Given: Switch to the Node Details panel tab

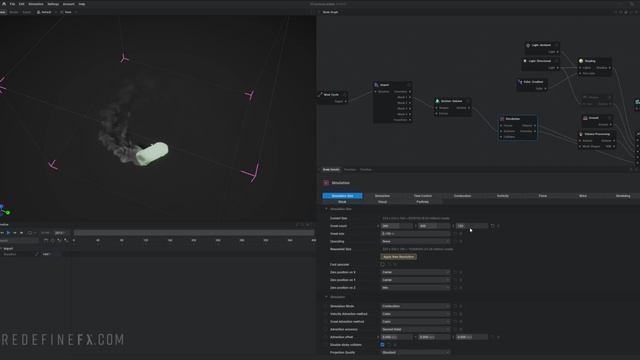Looking at the screenshot, I should (331, 169).
